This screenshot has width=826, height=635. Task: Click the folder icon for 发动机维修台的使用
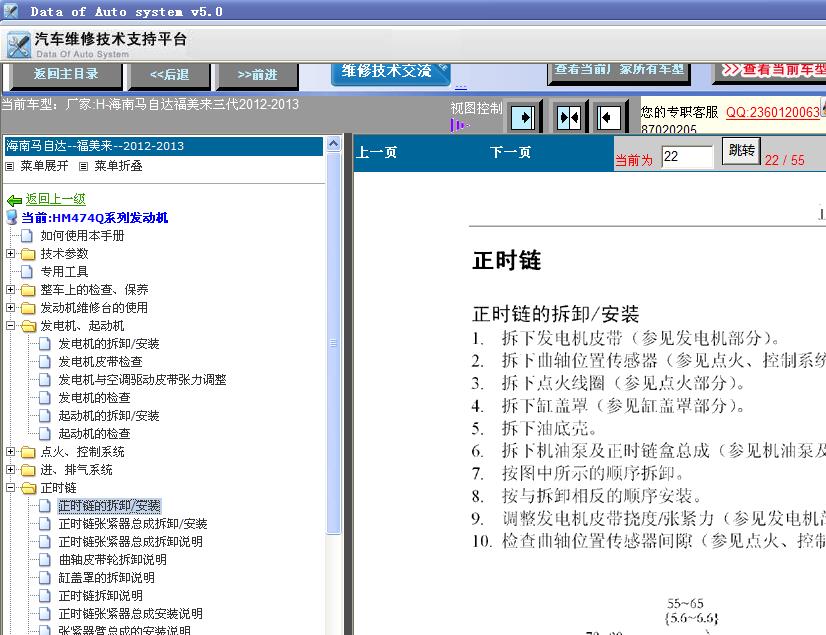pyautogui.click(x=28, y=308)
